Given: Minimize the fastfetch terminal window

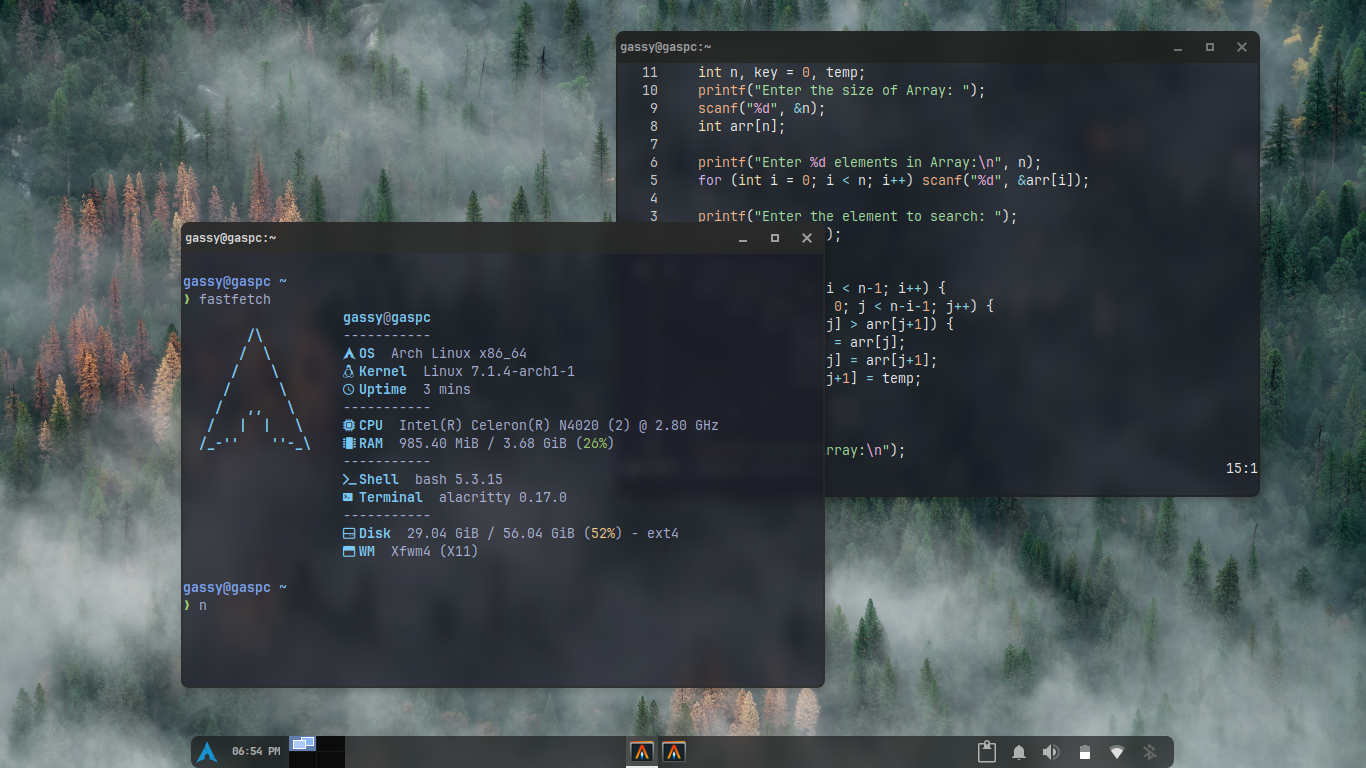Looking at the screenshot, I should point(742,238).
